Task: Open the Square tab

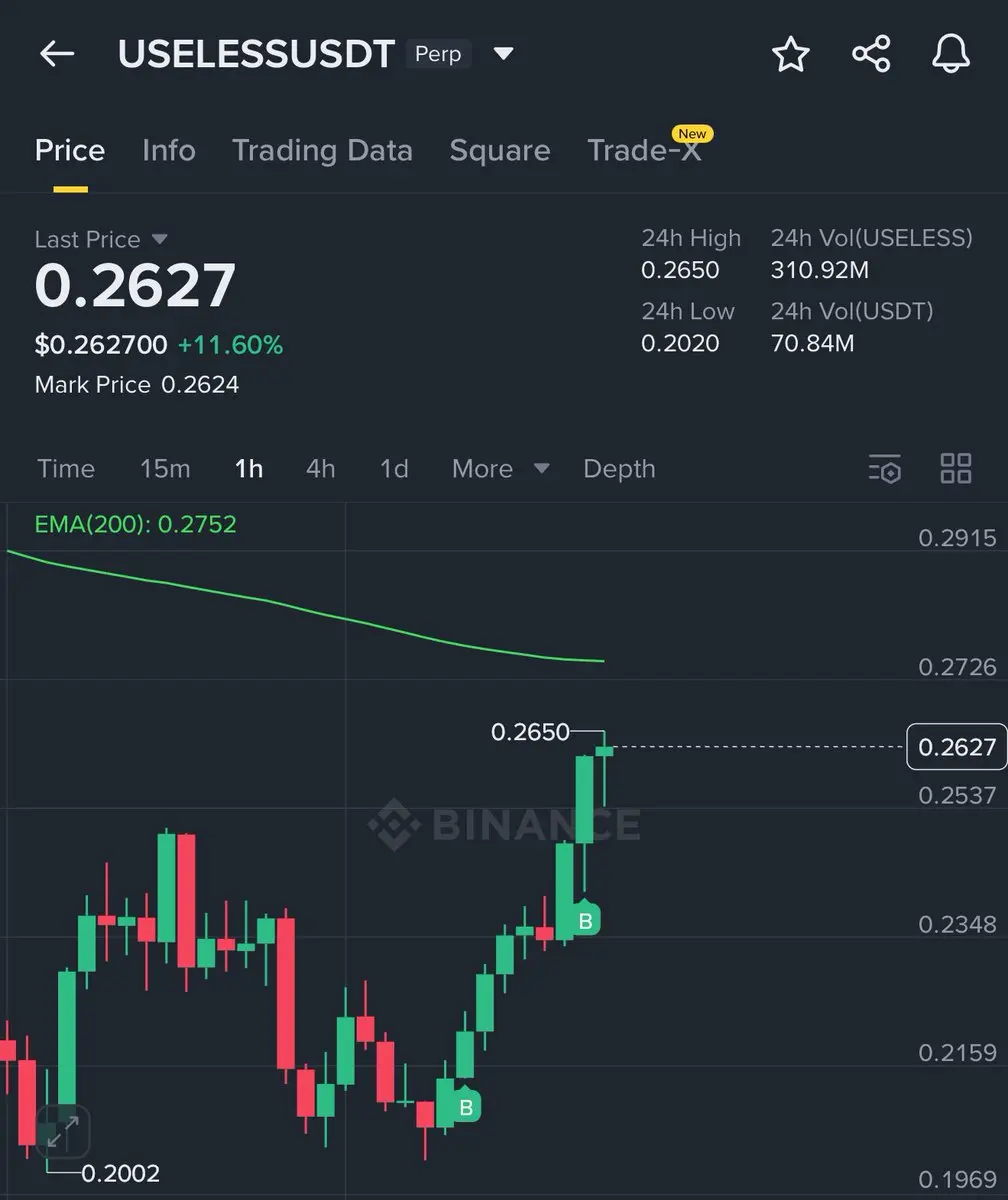Action: pyautogui.click(x=499, y=150)
